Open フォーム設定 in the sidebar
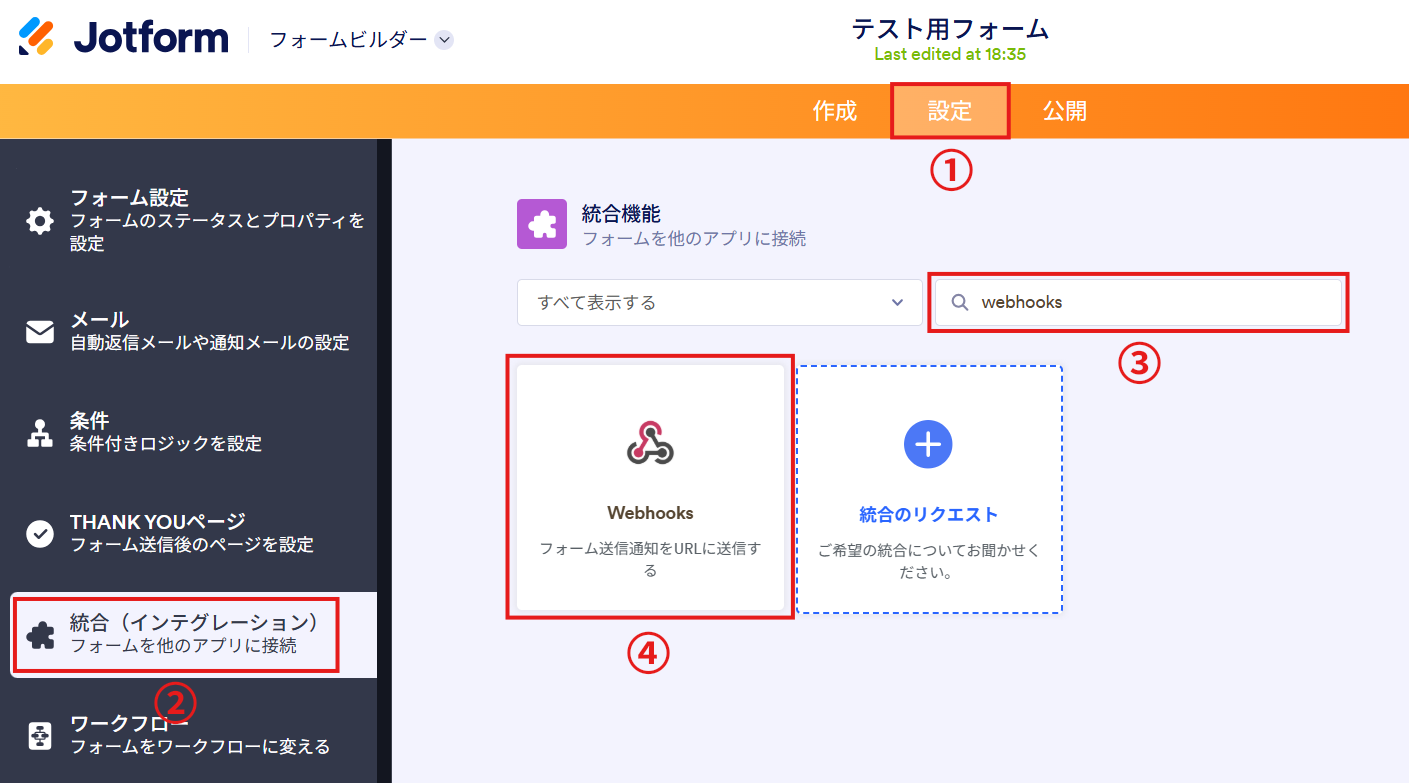 [195, 220]
